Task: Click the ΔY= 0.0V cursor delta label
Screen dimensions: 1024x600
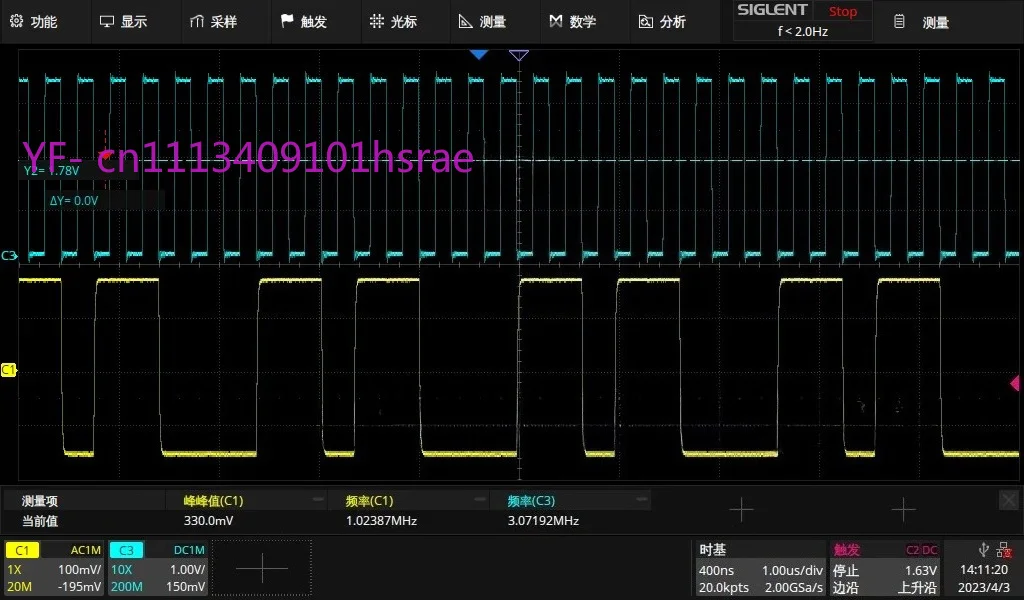Action: 74,200
